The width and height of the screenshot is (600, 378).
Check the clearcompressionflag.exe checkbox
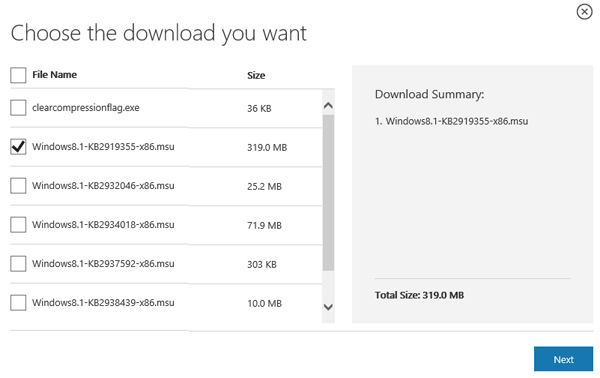coord(18,108)
